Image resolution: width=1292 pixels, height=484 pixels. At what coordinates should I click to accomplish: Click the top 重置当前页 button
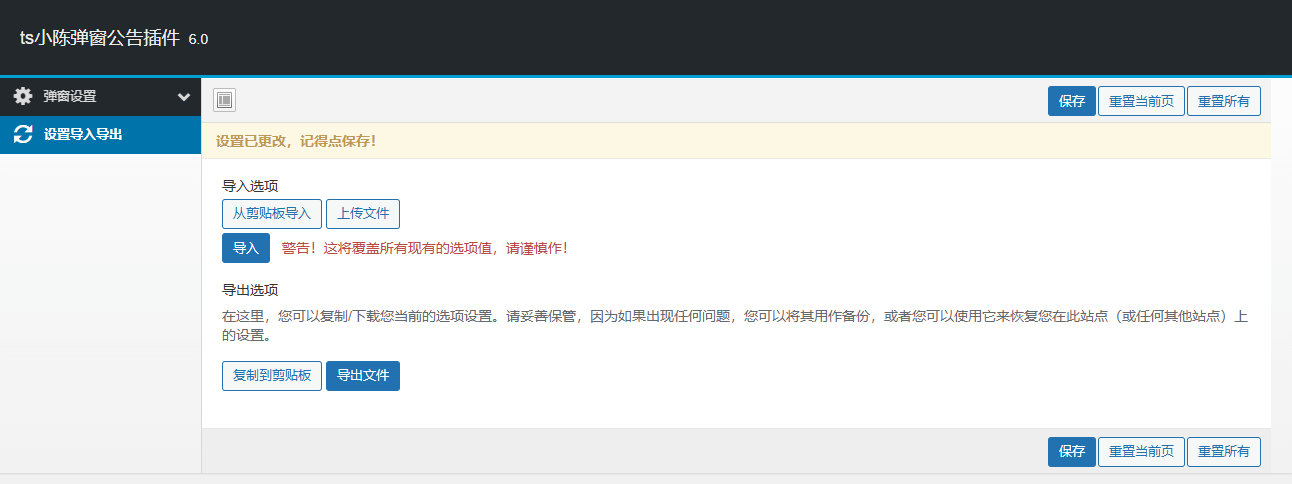coord(1142,101)
